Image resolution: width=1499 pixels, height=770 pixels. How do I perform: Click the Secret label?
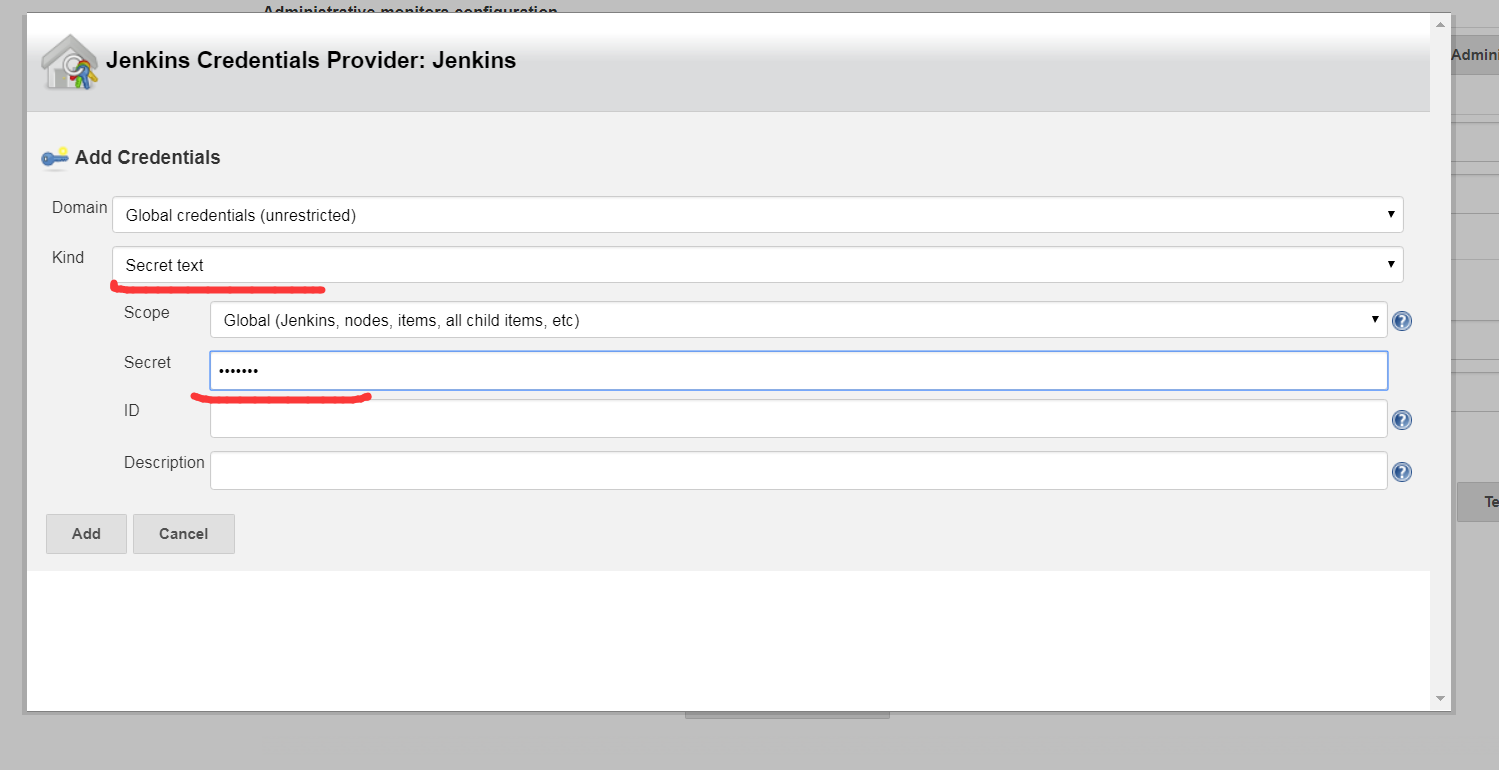coord(148,362)
